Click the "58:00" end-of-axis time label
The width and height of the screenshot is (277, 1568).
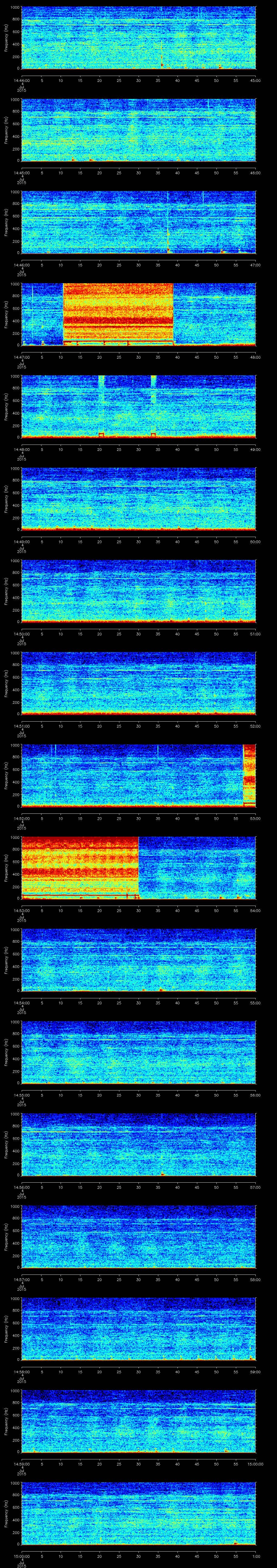point(255,1279)
